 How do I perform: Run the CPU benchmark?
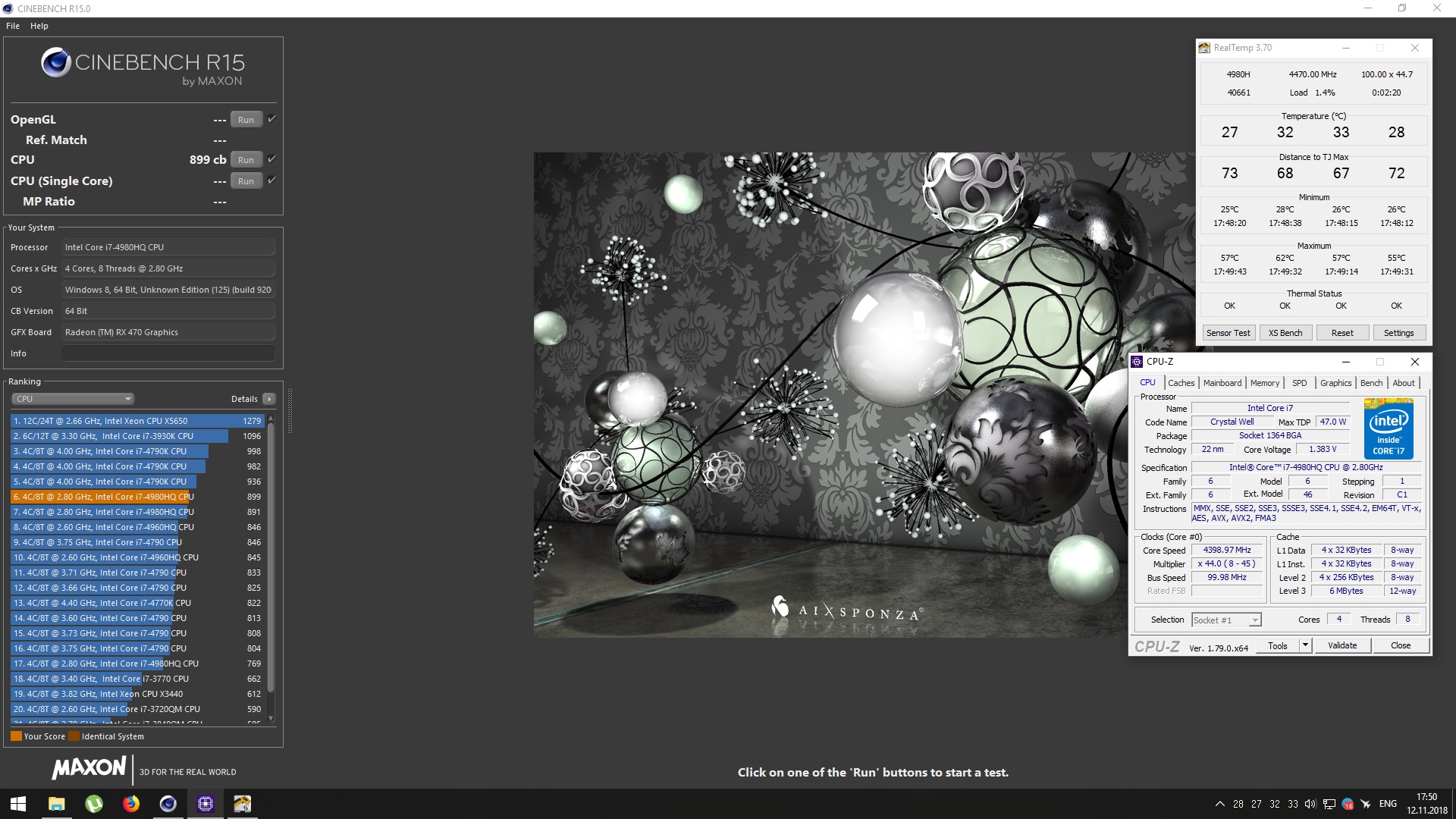point(246,160)
